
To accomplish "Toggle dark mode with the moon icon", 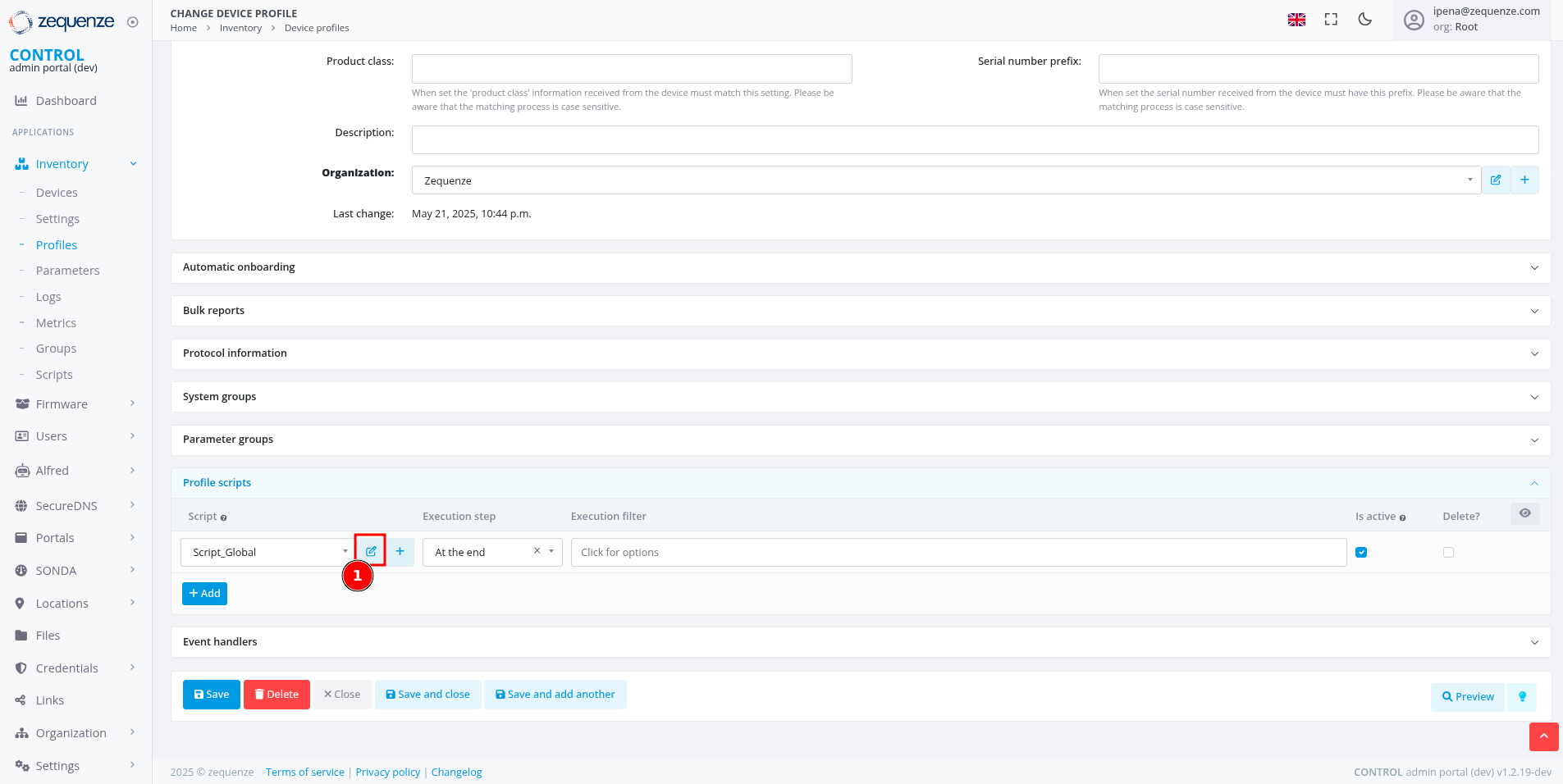I will (x=1365, y=20).
